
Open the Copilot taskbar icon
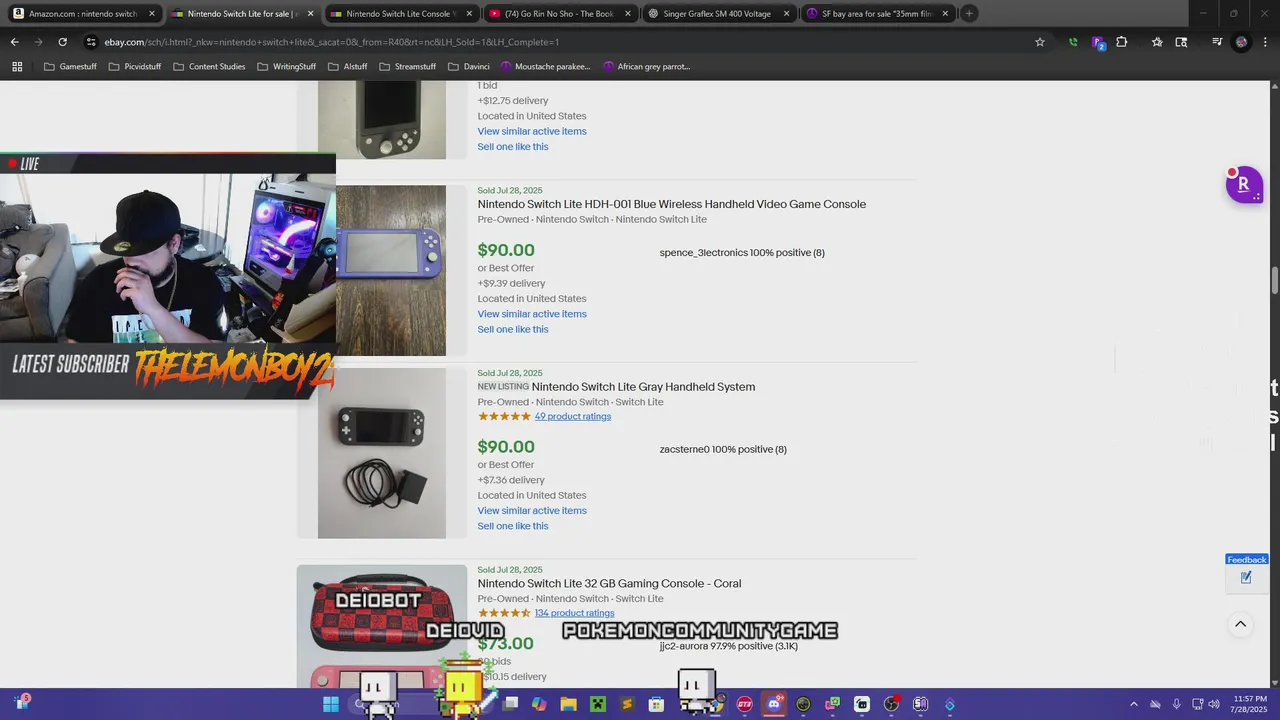(539, 704)
